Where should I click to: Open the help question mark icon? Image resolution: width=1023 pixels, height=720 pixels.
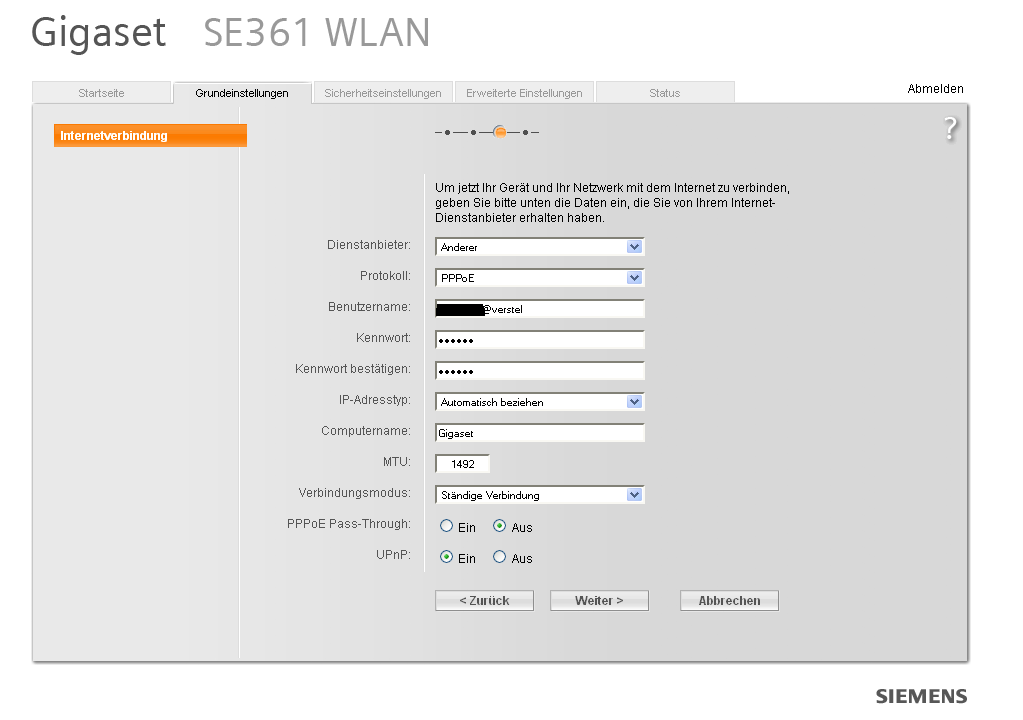[x=951, y=128]
